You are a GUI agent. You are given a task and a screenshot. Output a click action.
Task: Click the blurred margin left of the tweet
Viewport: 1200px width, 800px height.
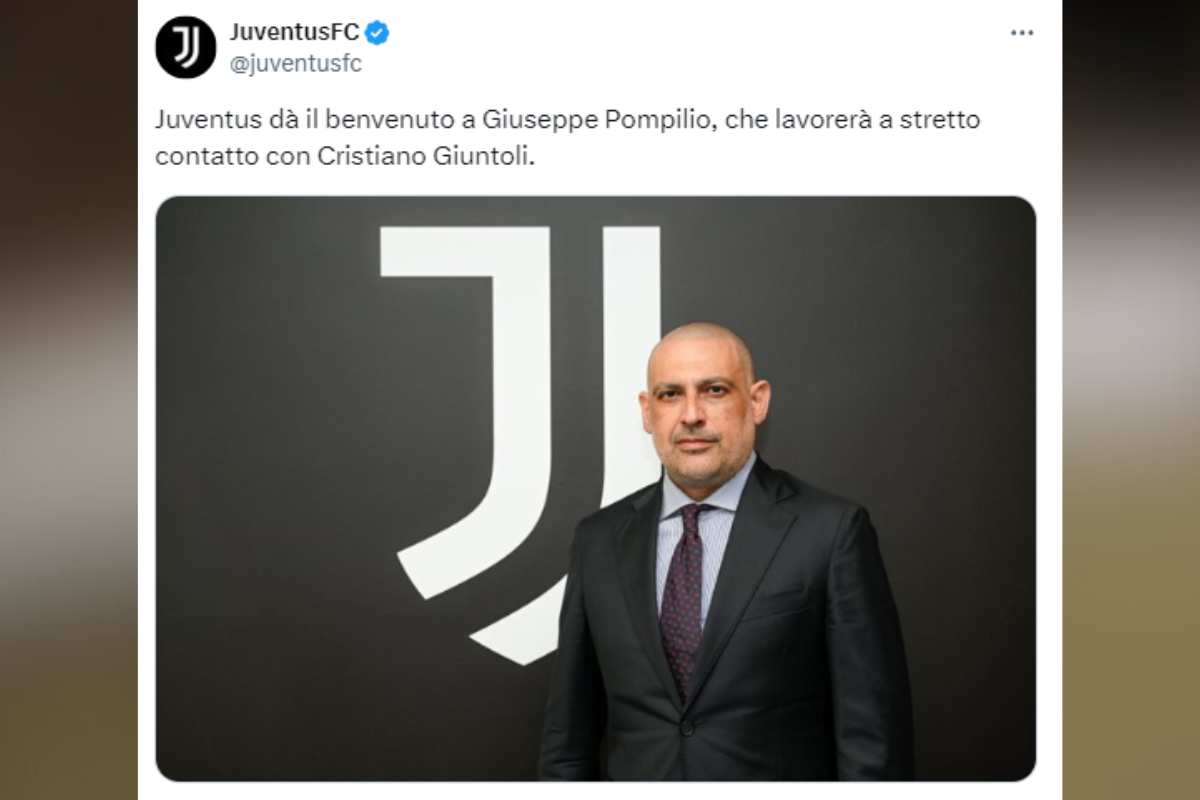[x=68, y=400]
